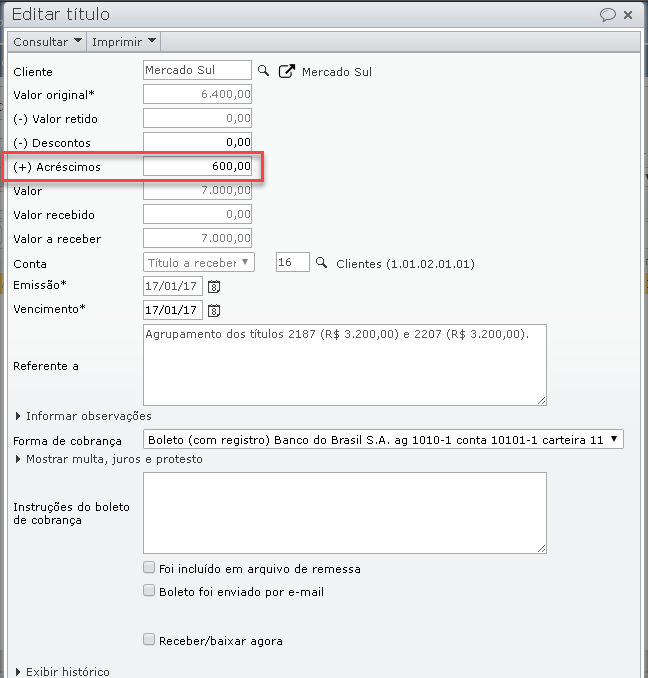Check 'Boleto foi enviado por e-mail'
Viewport: 648px width, 678px height.
[149, 590]
